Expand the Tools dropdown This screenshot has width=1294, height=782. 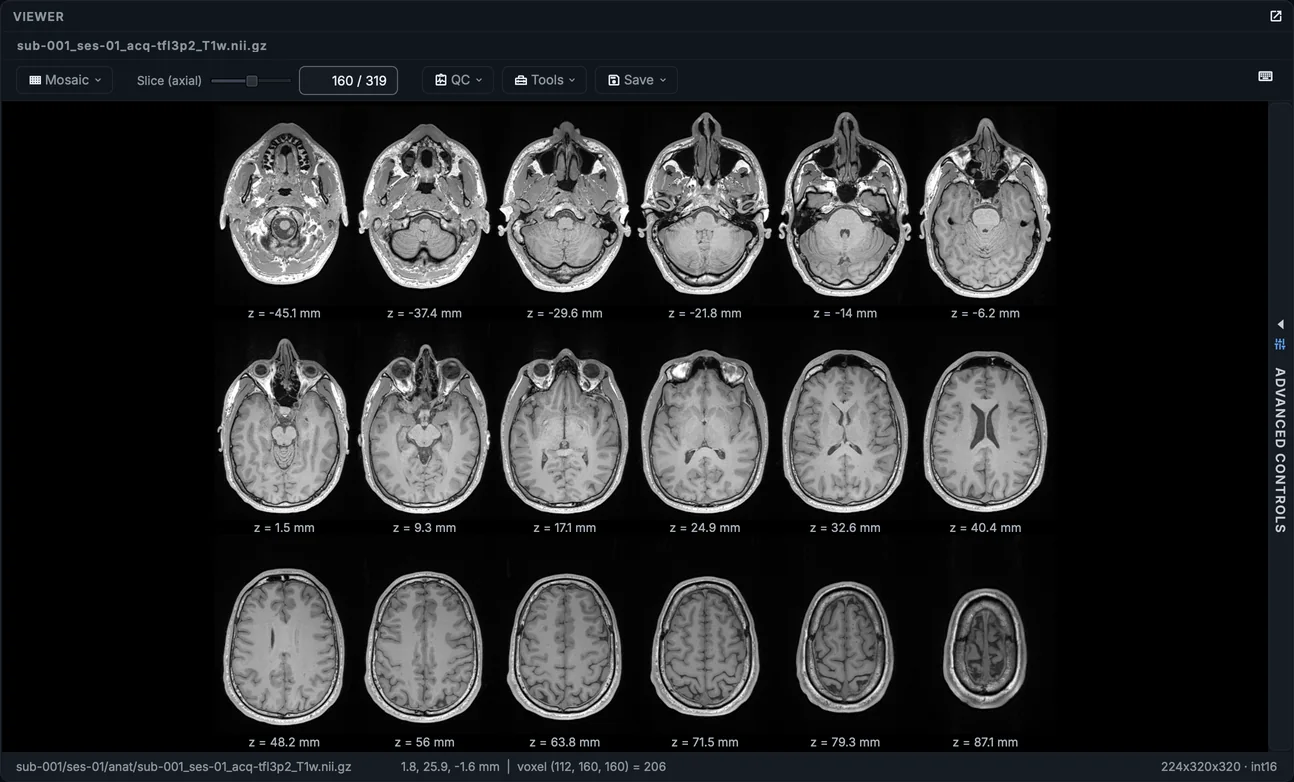point(545,80)
